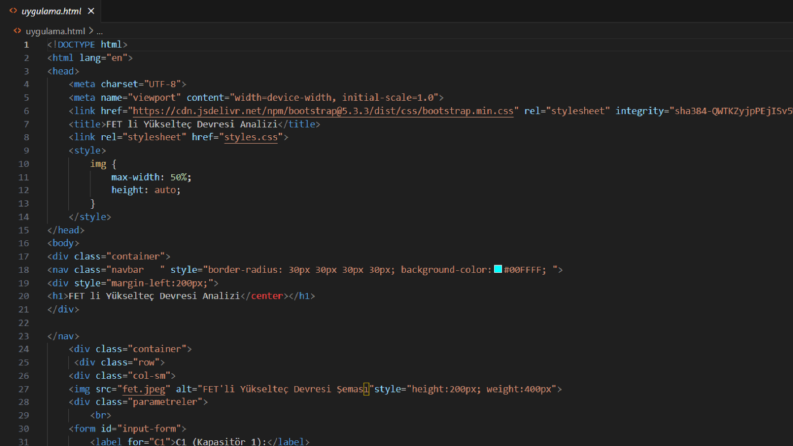Viewport: 793px width, 446px height.
Task: Click line number 23 in gutter
Action: pyautogui.click(x=24, y=336)
